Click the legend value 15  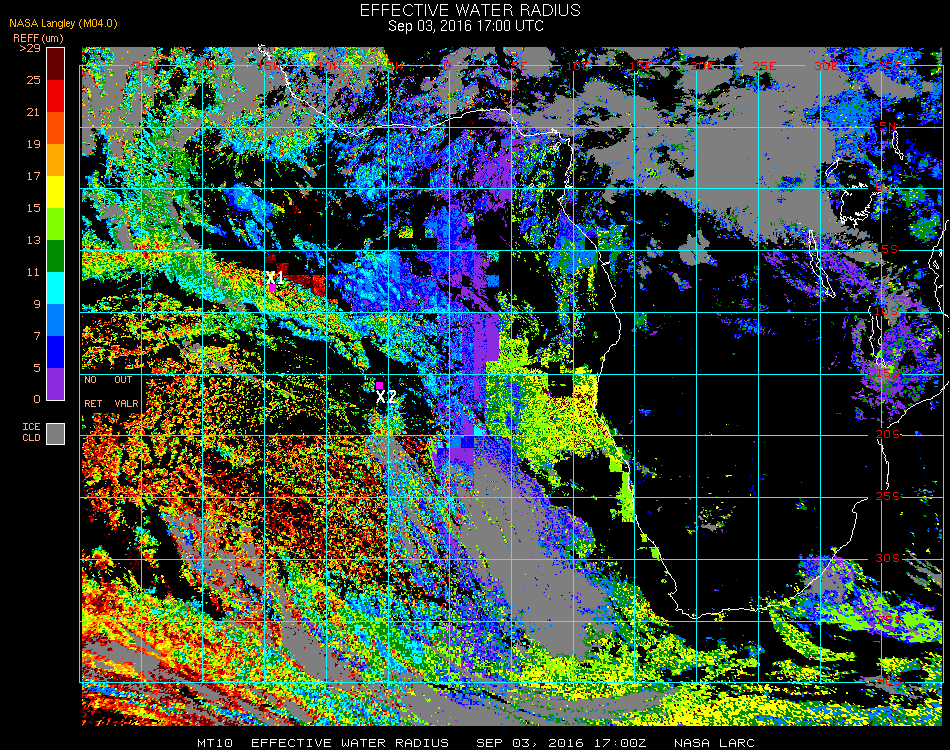click(x=33, y=208)
